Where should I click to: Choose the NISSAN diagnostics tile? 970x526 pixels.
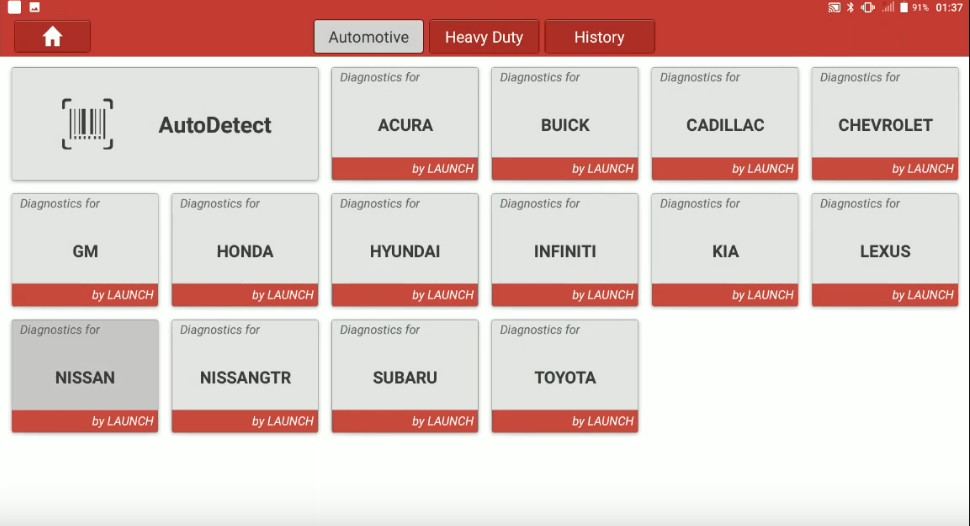coord(85,376)
